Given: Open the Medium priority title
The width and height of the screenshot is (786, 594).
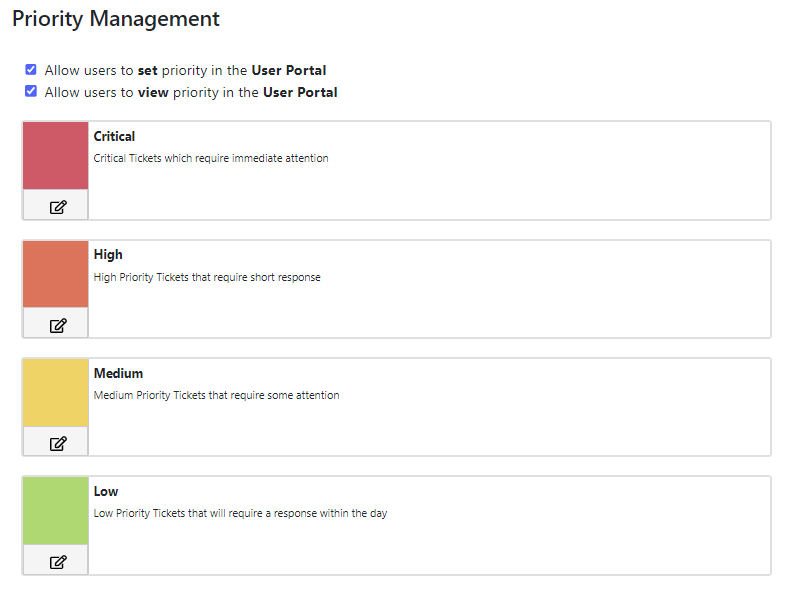Looking at the screenshot, I should (x=118, y=373).
